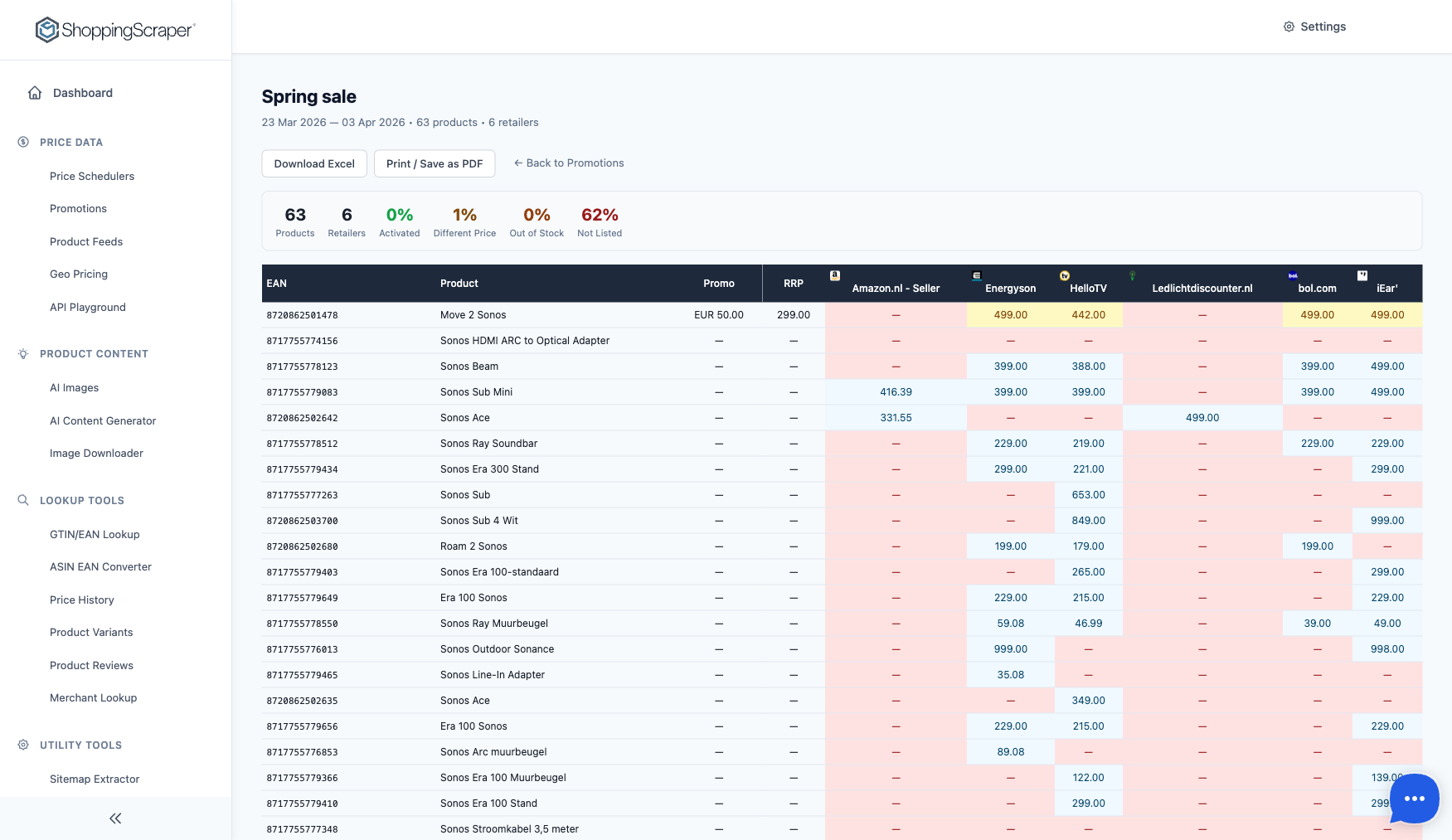Open the Promotions page

(78, 208)
